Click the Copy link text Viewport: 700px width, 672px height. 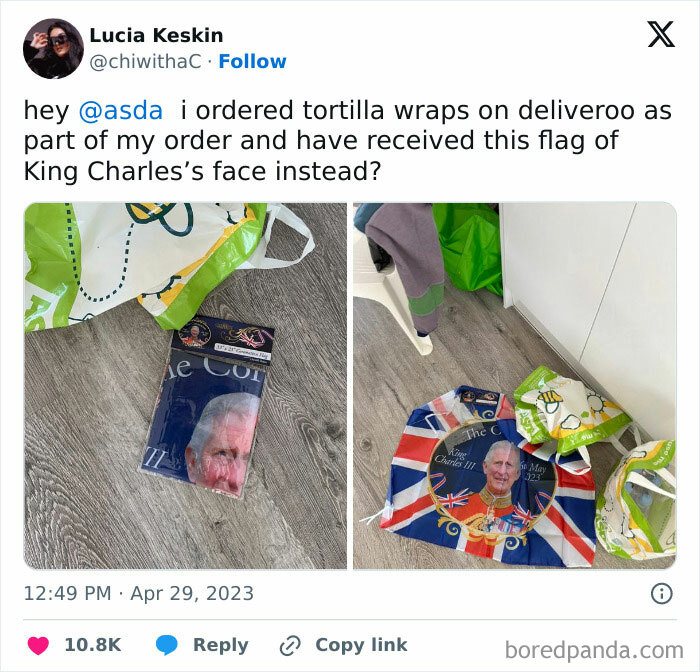coord(361,645)
